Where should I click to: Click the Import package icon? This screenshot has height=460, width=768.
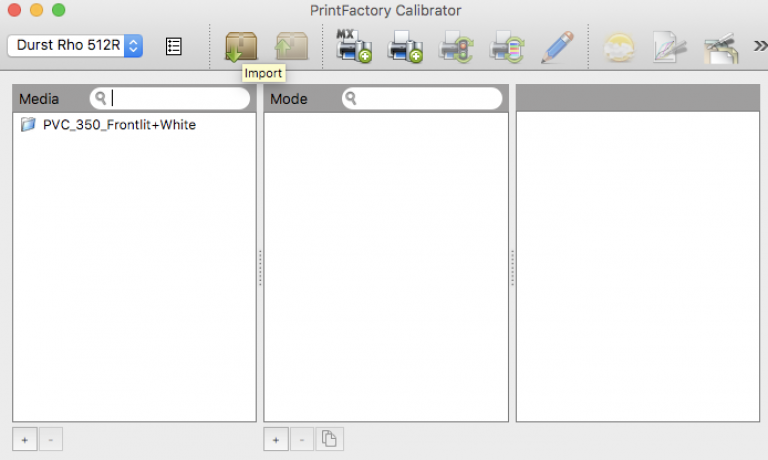pyautogui.click(x=241, y=47)
